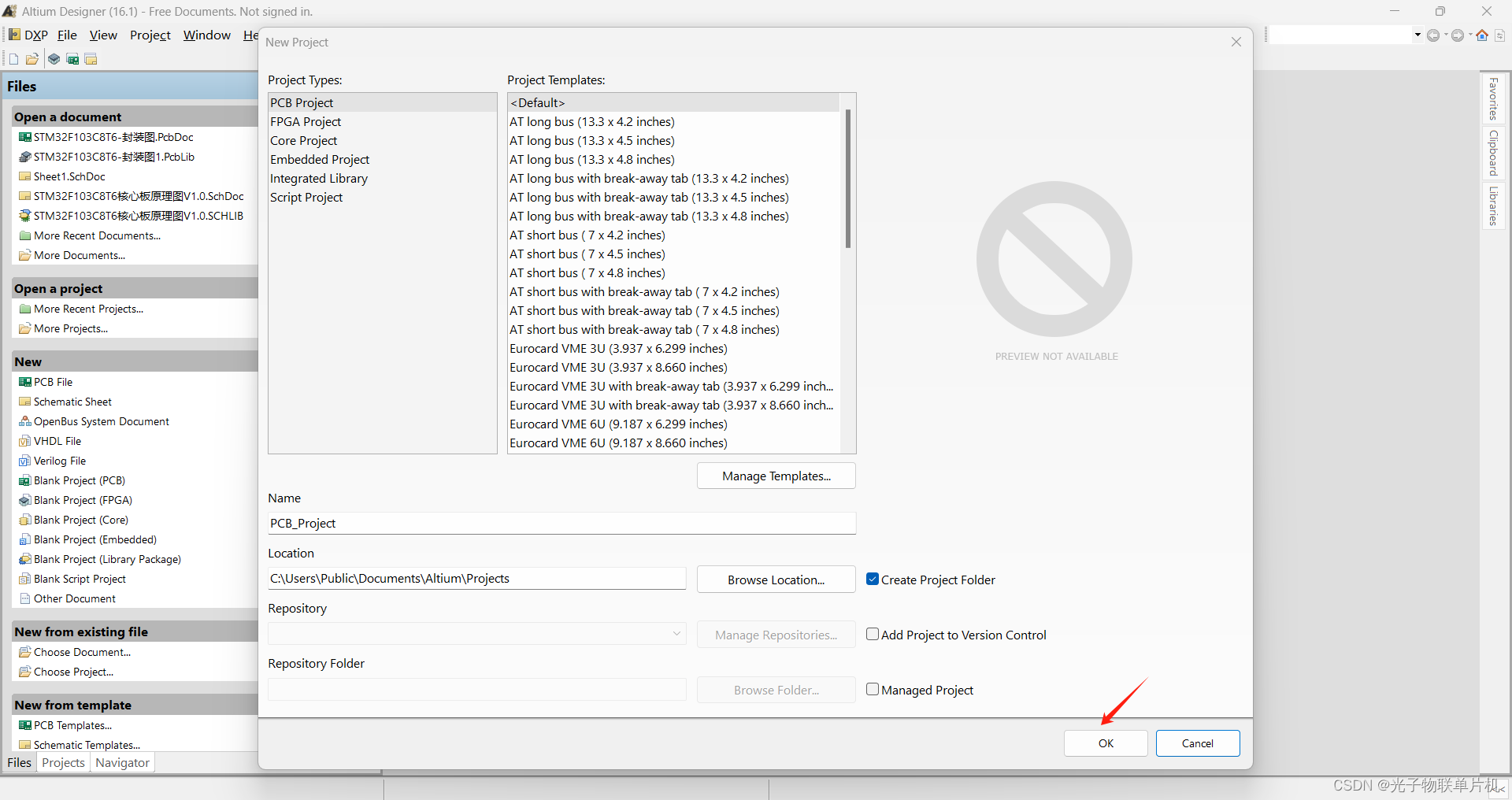Click Cancel in New Project dialog
1512x800 pixels.
[x=1198, y=743]
